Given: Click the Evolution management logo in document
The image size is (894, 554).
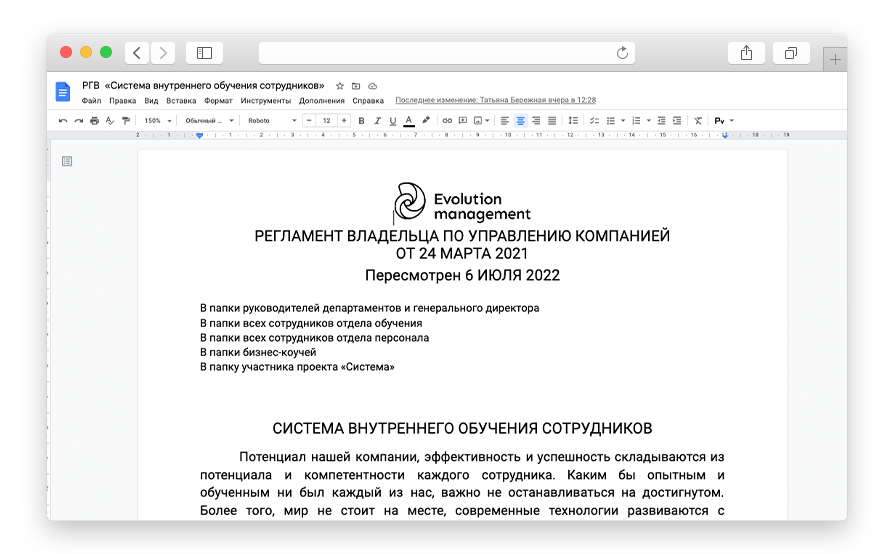Looking at the screenshot, I should pyautogui.click(x=462, y=202).
